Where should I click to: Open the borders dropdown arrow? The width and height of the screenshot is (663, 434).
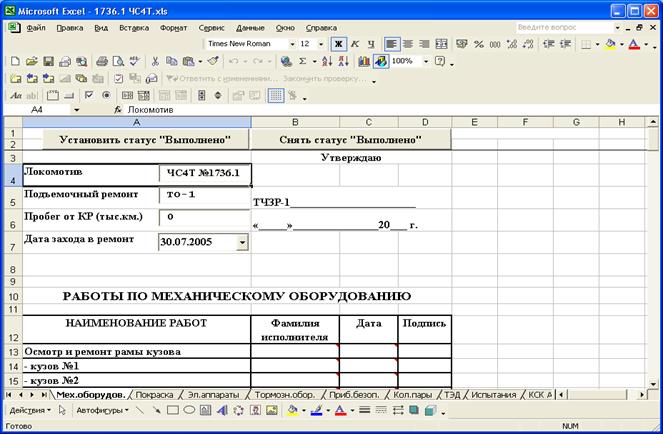point(597,44)
